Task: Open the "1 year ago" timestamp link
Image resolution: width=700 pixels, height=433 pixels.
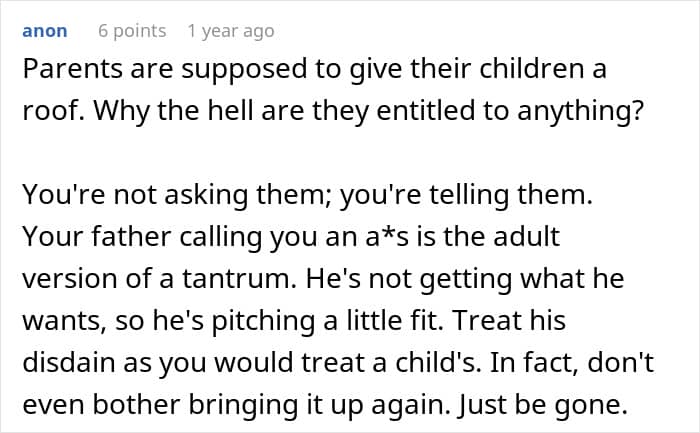Action: 230,31
